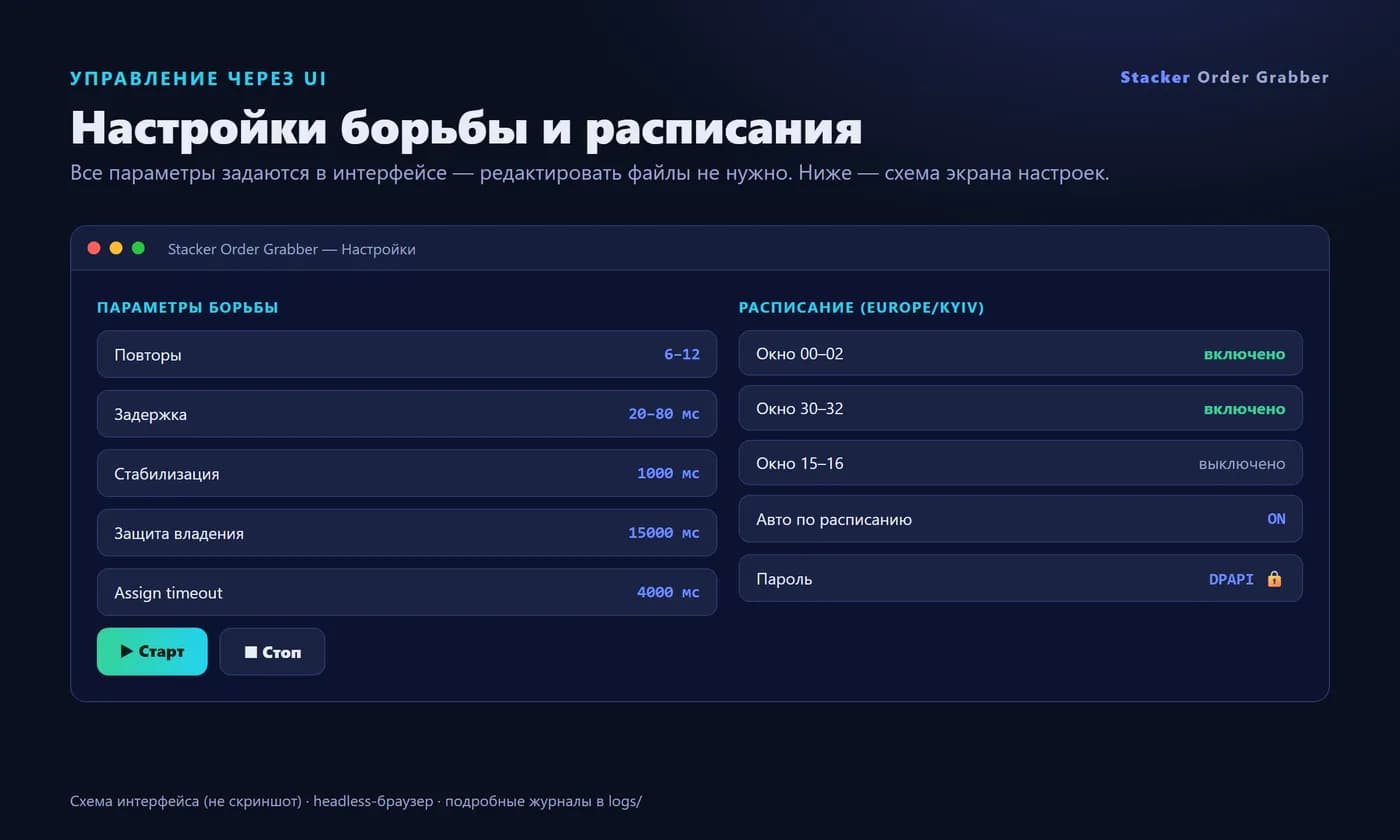Click the Stacker Order Grabber brand text

coord(1224,77)
